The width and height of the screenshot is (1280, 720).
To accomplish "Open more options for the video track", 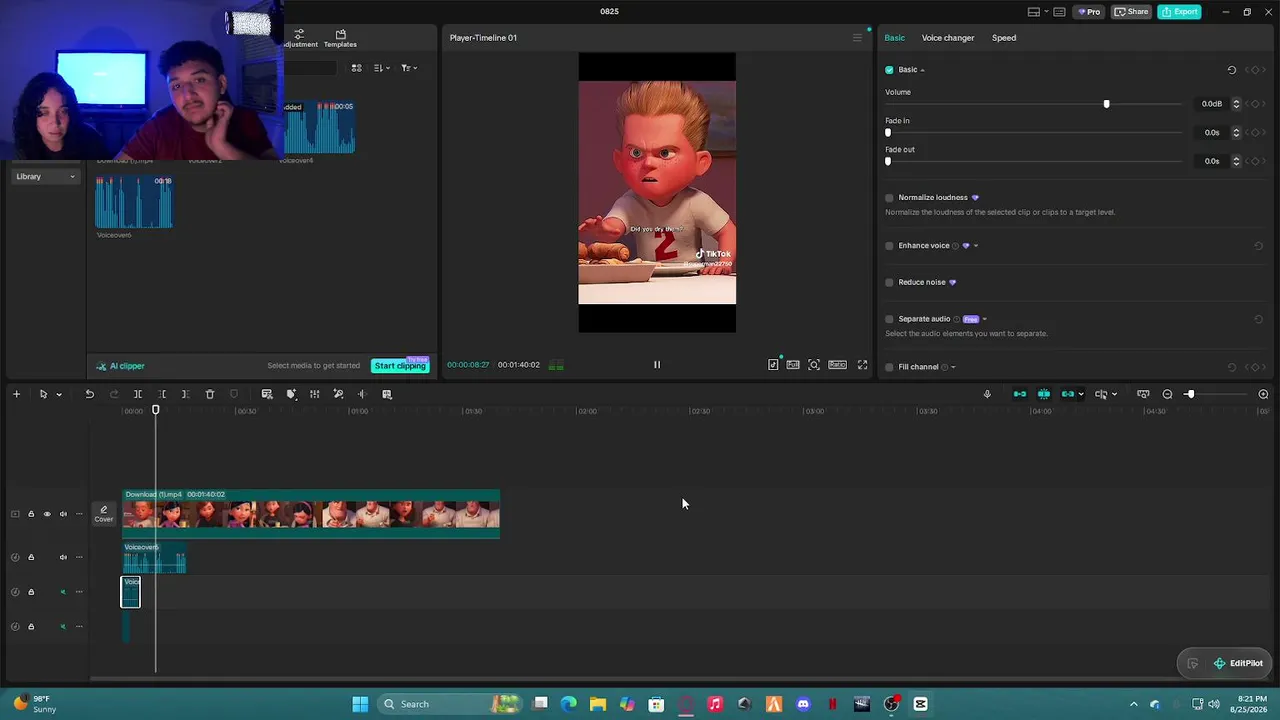I will 79,514.
